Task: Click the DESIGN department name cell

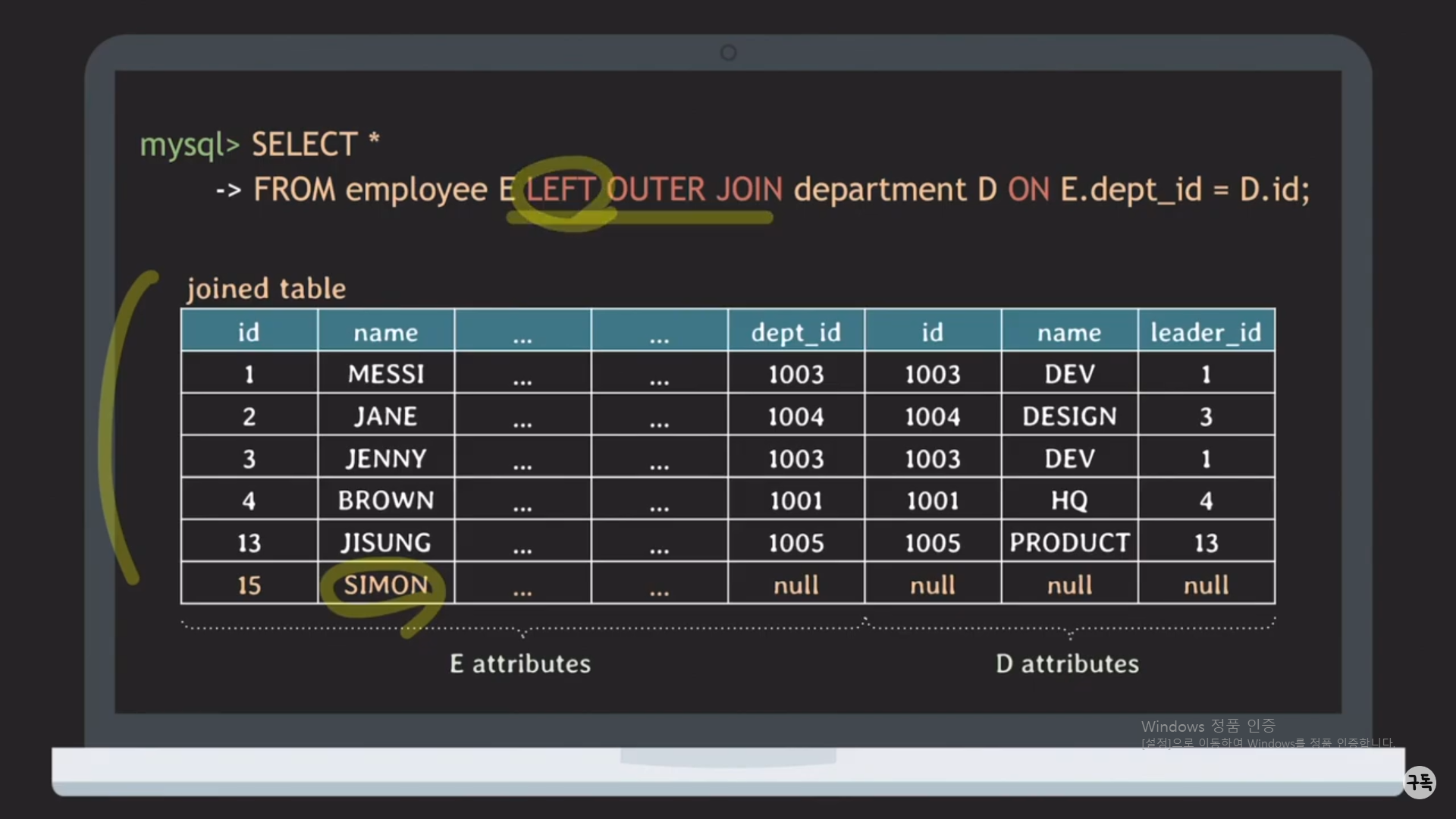Action: pyautogui.click(x=1069, y=416)
